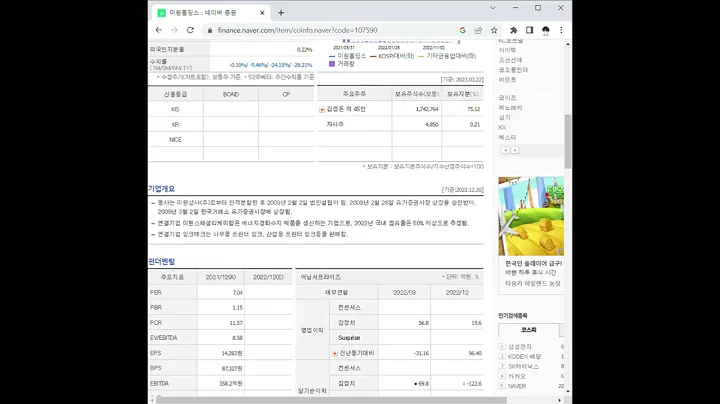Click the 어닝서프라이즈 table header
Viewport: 720px width, 404px height.
[321, 277]
